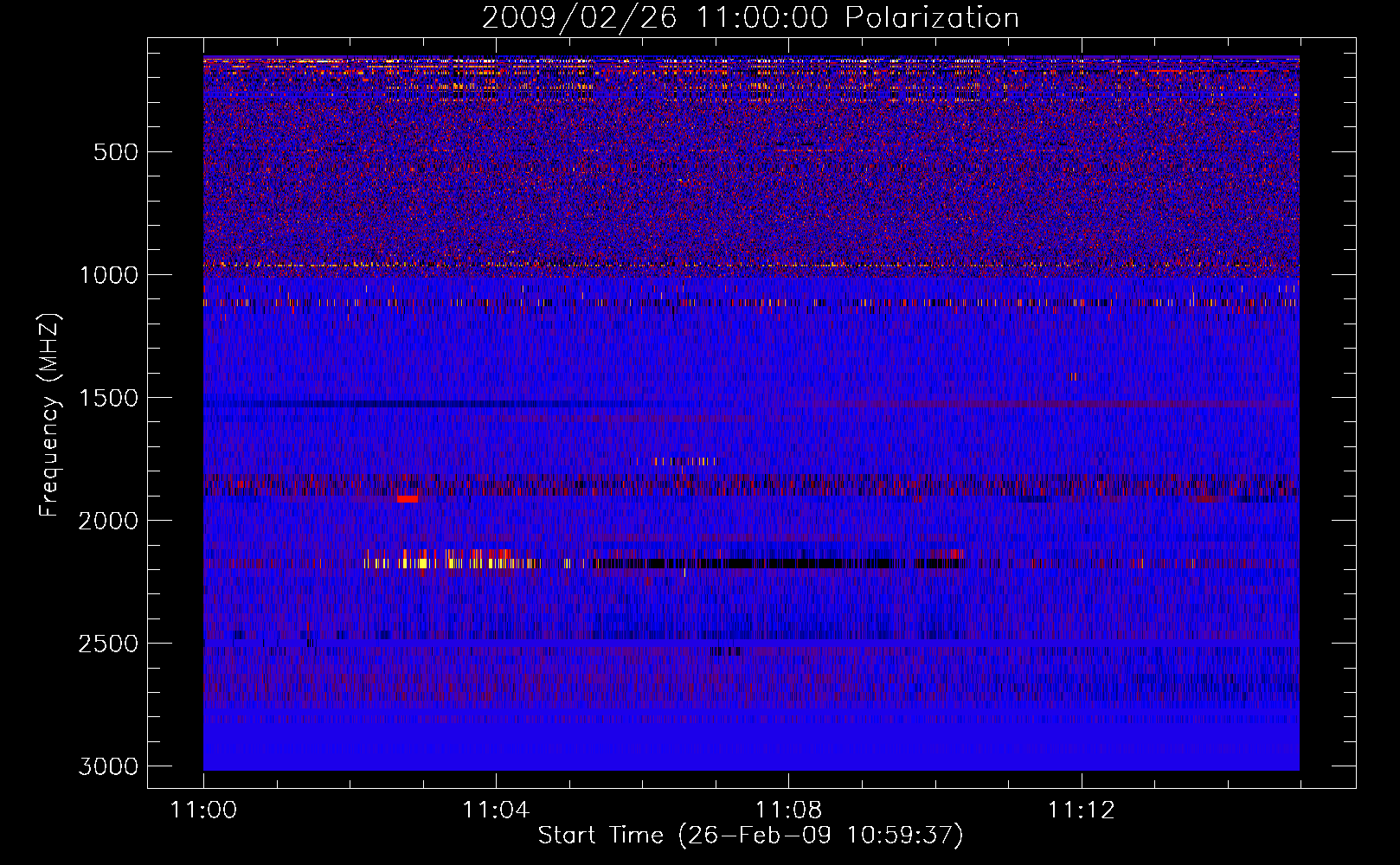Click the 2000 frequency tick label
Image resolution: width=1400 pixels, height=865 pixels.
click(x=108, y=521)
